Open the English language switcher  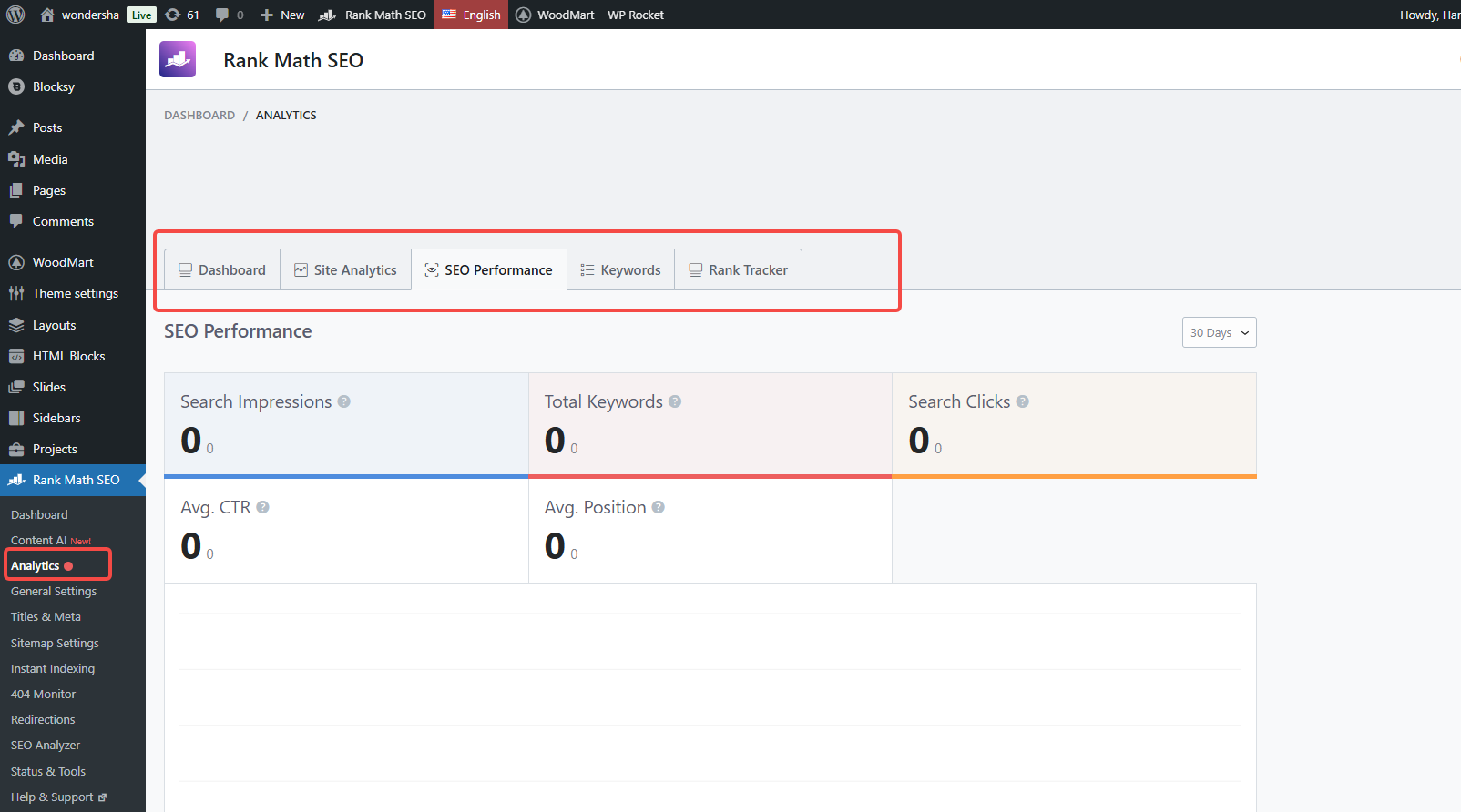click(x=471, y=15)
